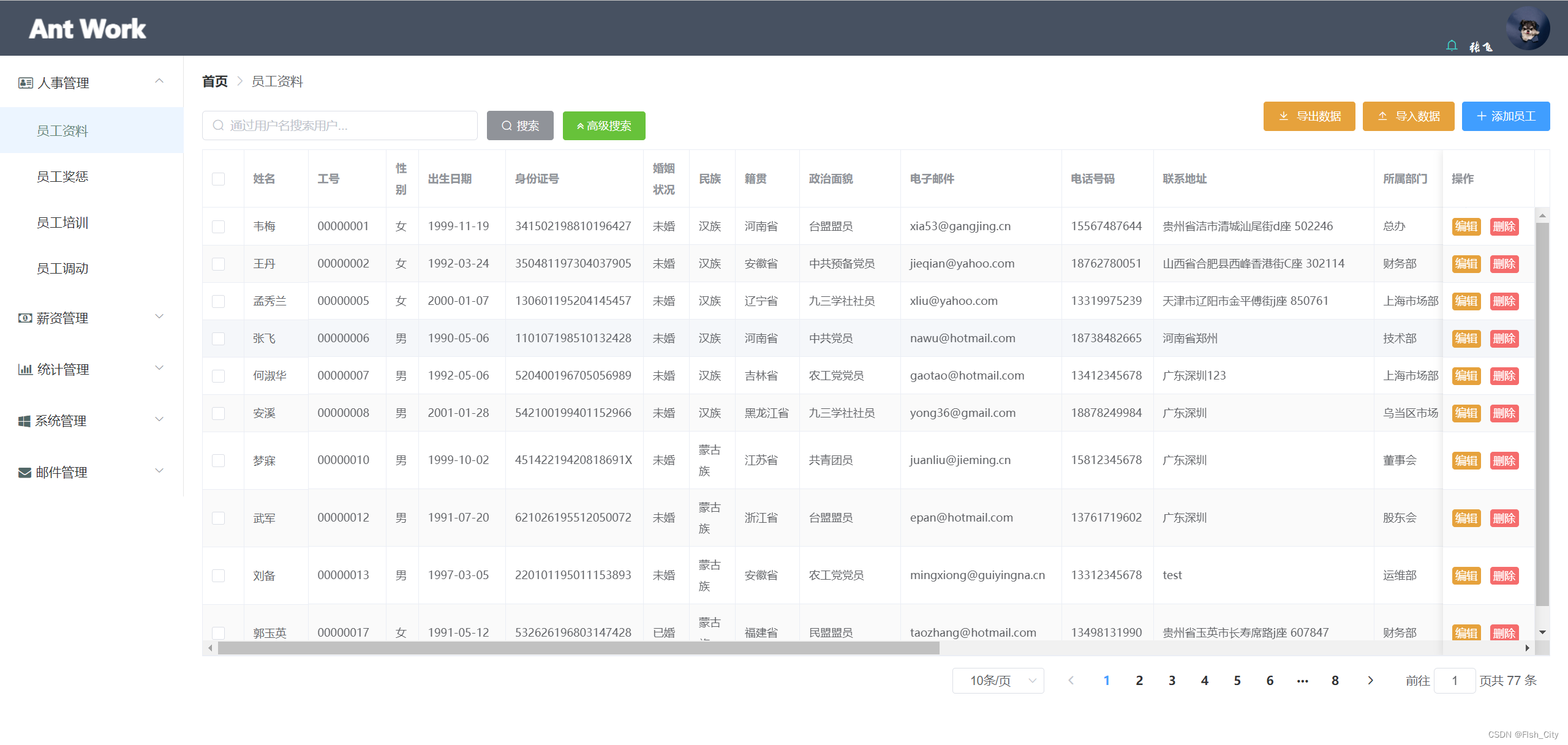Open the 10条/页 page size dropdown
Image resolution: width=1568 pixels, height=745 pixels.
998,680
